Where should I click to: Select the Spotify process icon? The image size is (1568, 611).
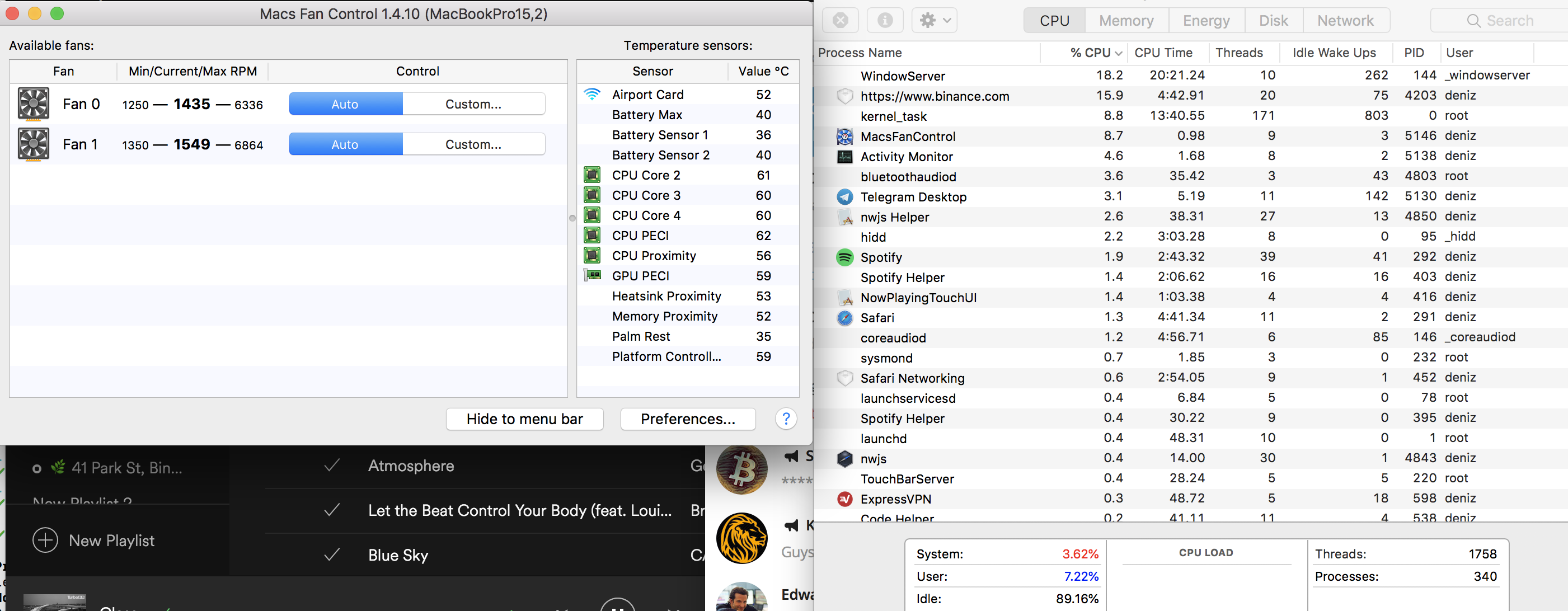click(844, 257)
